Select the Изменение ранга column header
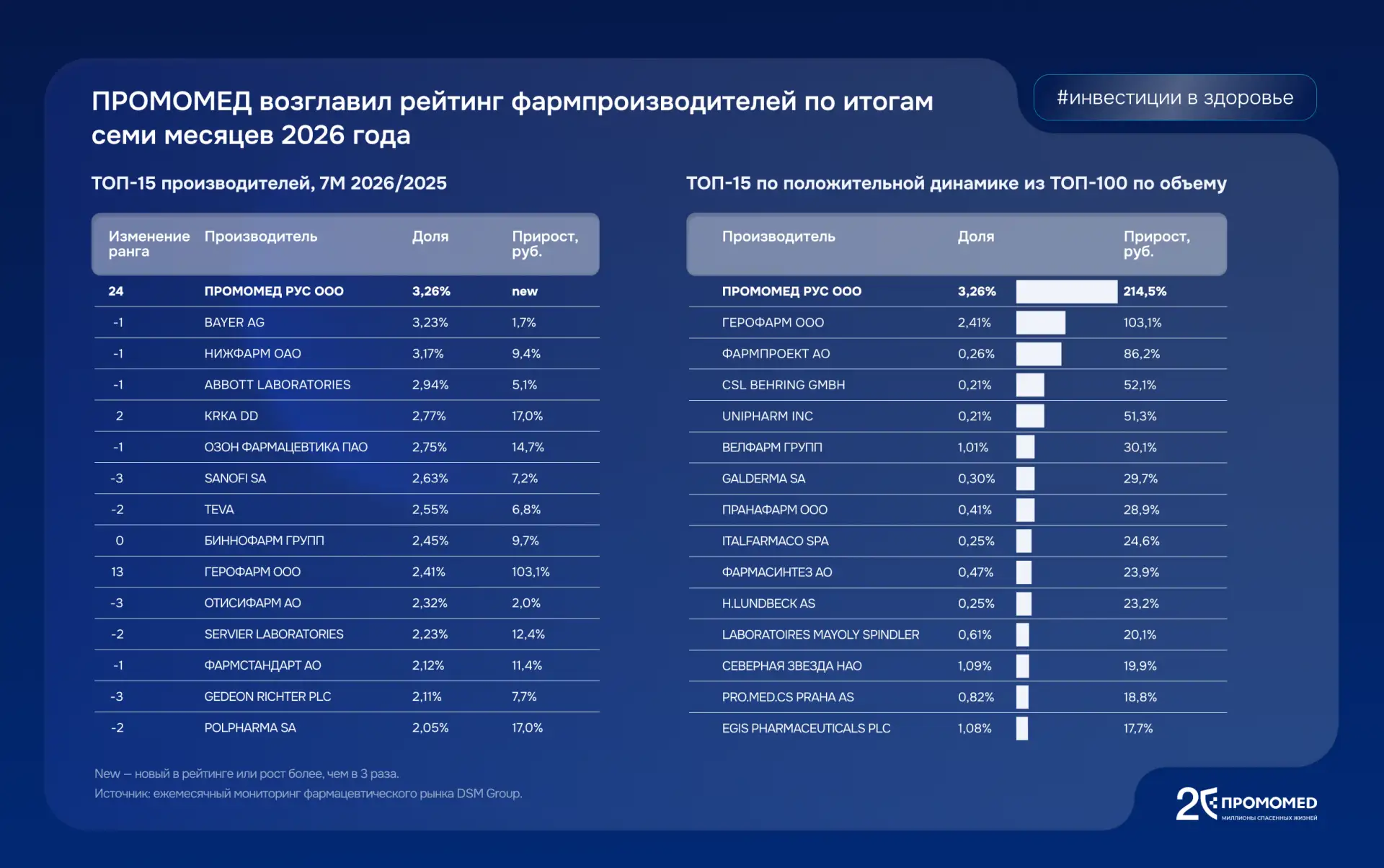This screenshot has height=868, width=1384. 149,244
